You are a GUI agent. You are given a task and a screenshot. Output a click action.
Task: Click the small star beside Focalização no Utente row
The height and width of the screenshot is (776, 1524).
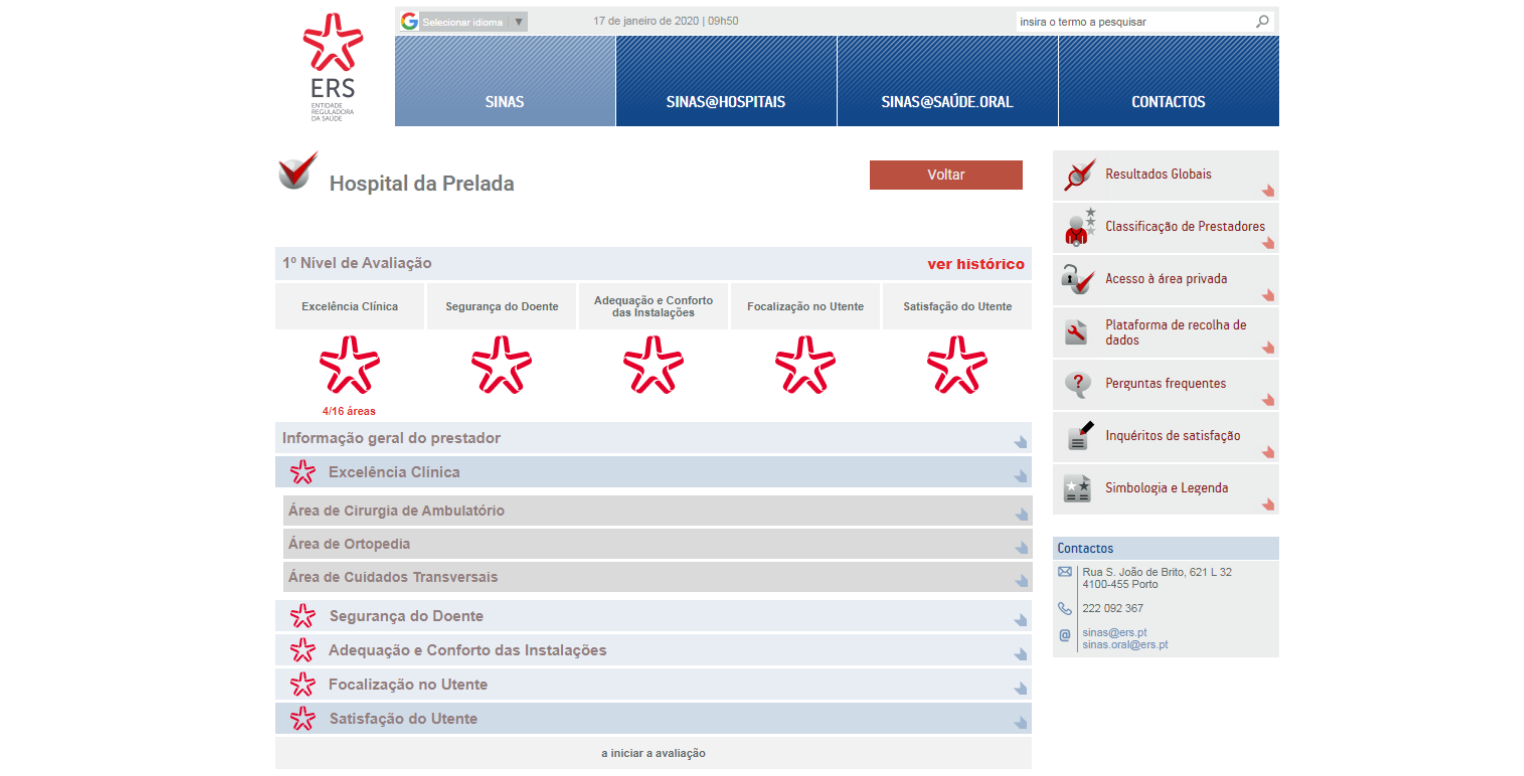(x=302, y=685)
